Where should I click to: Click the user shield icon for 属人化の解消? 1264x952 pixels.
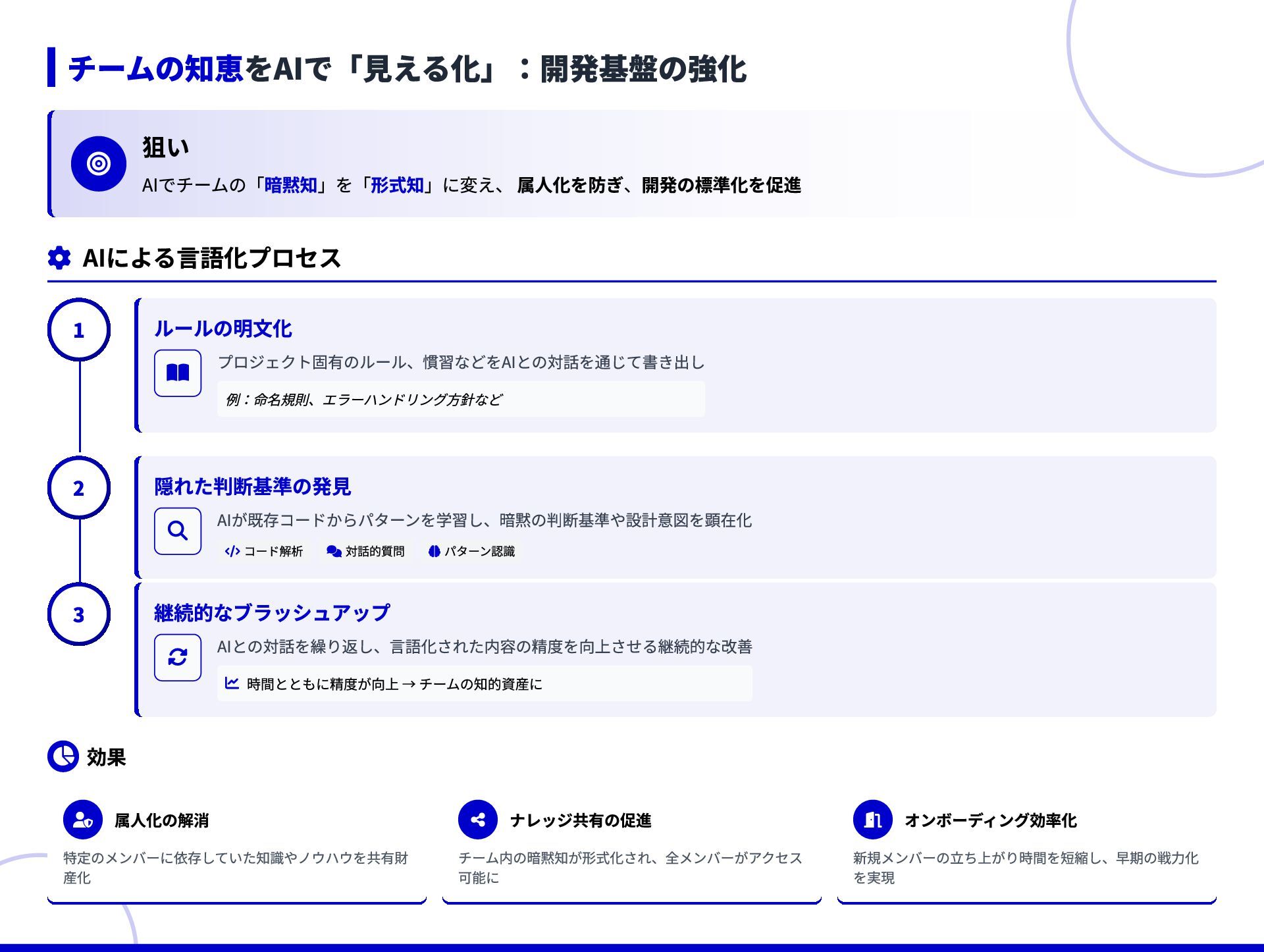coord(83,820)
